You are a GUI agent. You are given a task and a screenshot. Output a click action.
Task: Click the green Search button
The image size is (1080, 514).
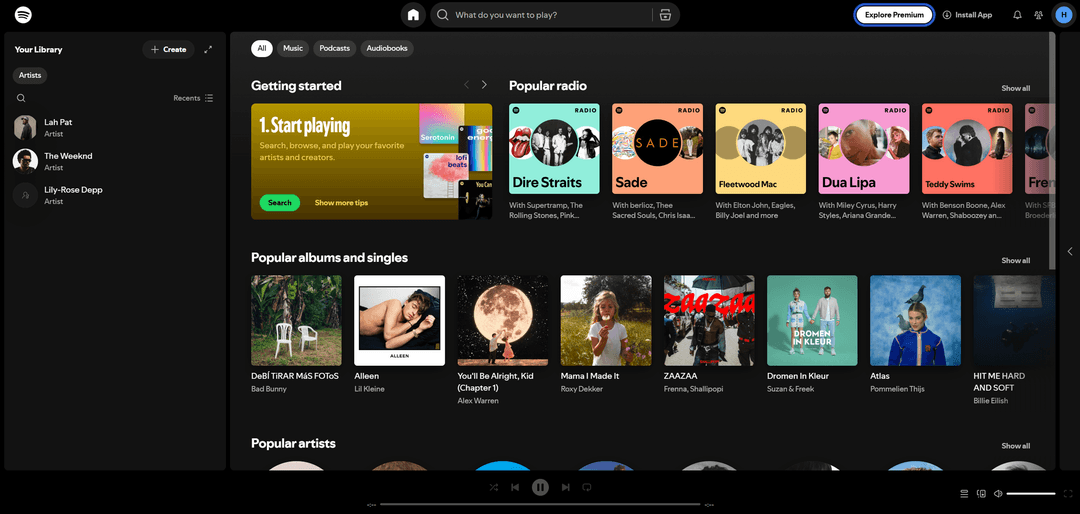280,203
